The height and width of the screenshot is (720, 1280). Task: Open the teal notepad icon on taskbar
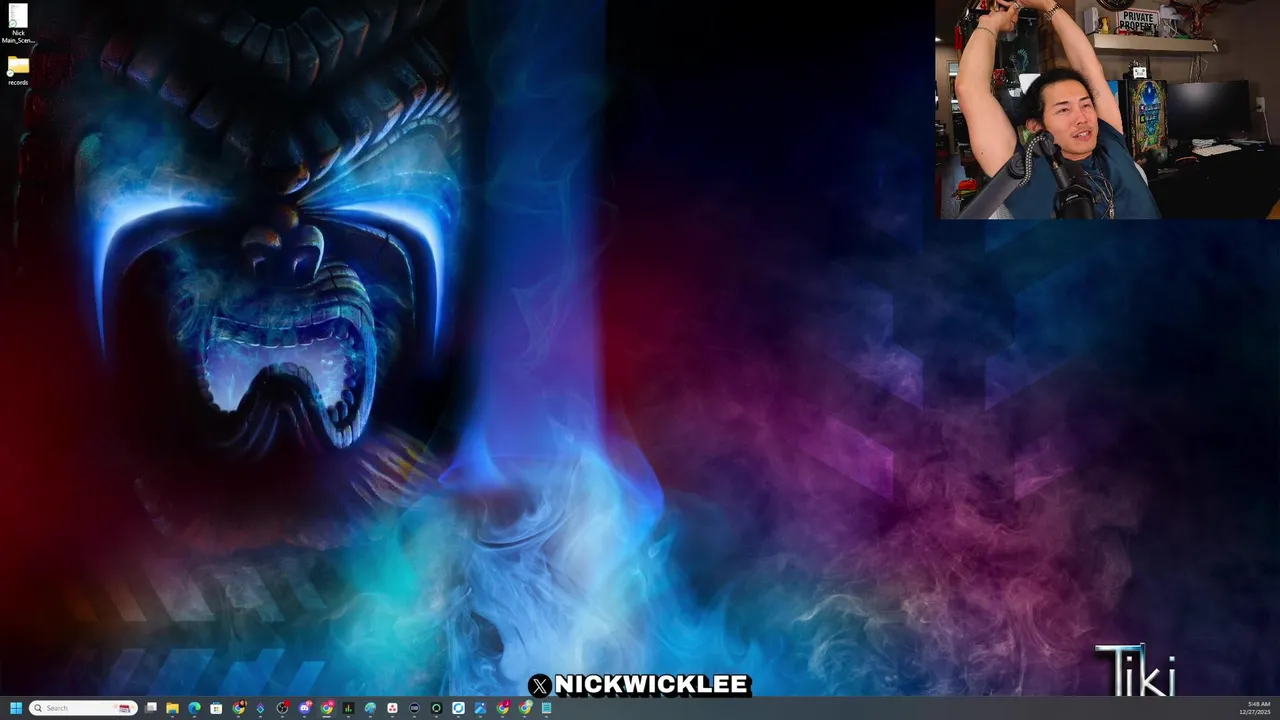546,708
